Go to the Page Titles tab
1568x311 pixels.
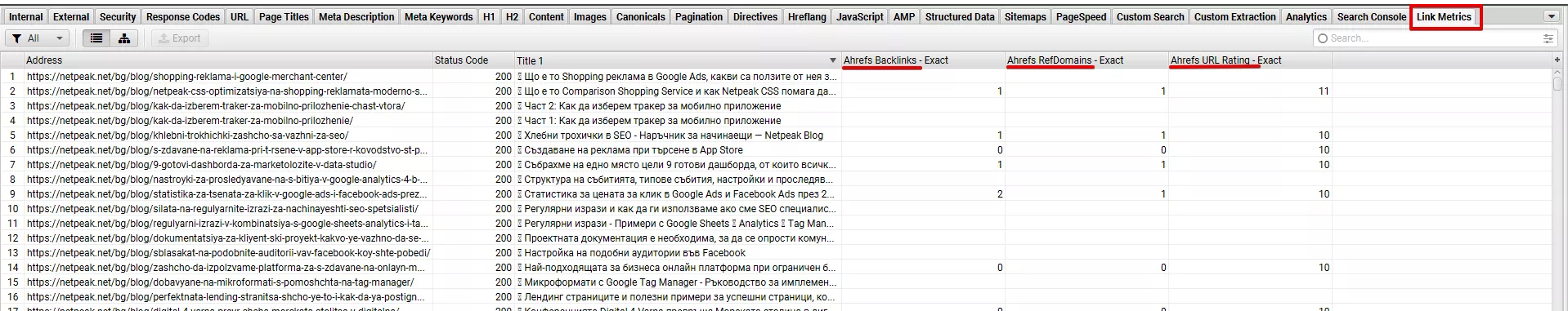pyautogui.click(x=284, y=16)
